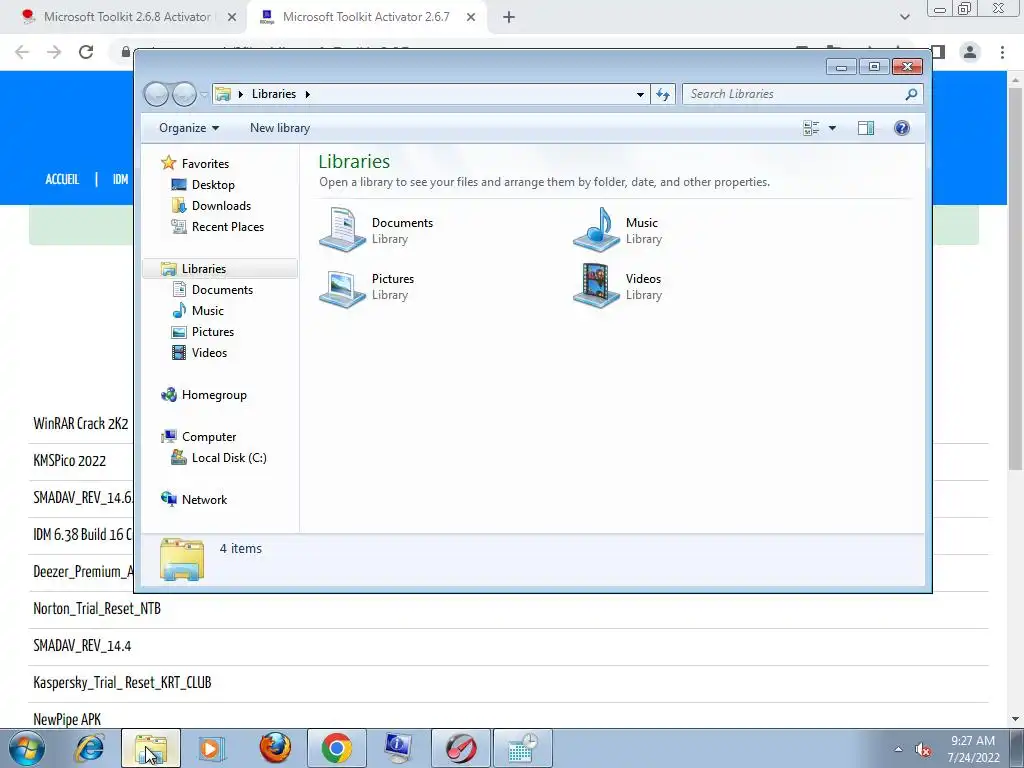This screenshot has width=1024, height=768.
Task: Open Chrome tab search dropdown
Action: click(x=904, y=17)
